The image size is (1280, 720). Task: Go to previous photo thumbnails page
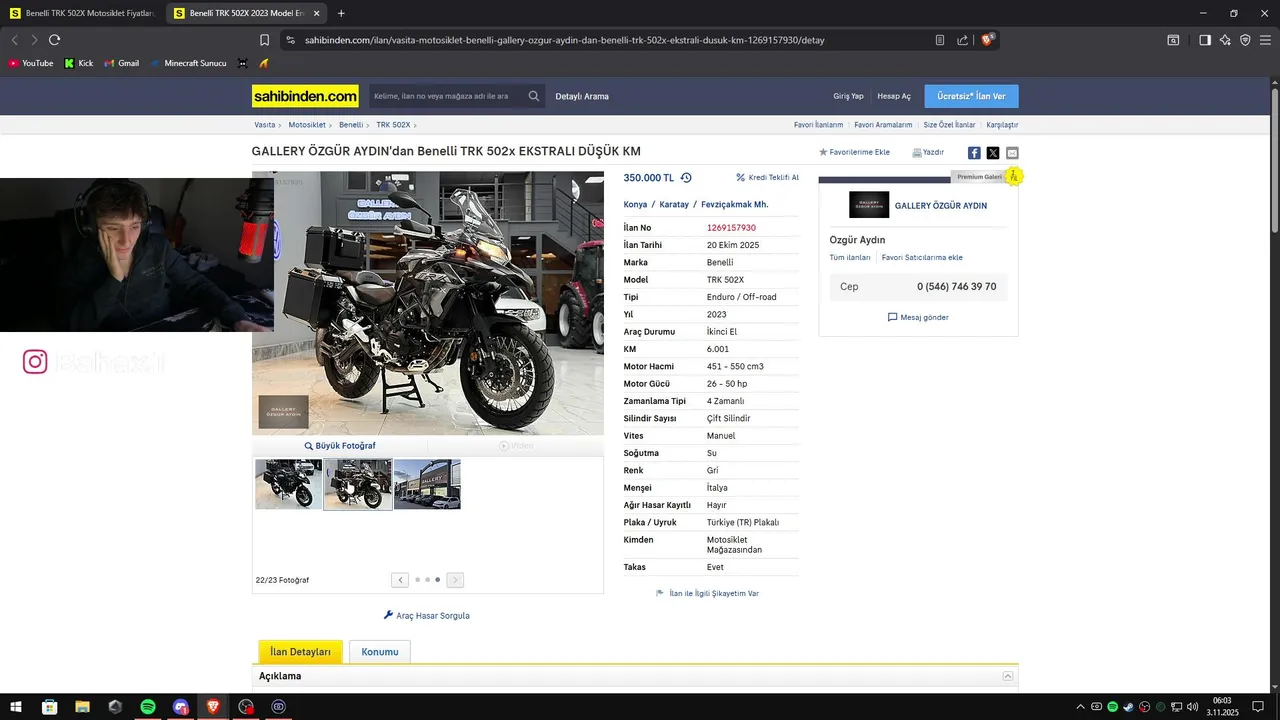pos(400,580)
